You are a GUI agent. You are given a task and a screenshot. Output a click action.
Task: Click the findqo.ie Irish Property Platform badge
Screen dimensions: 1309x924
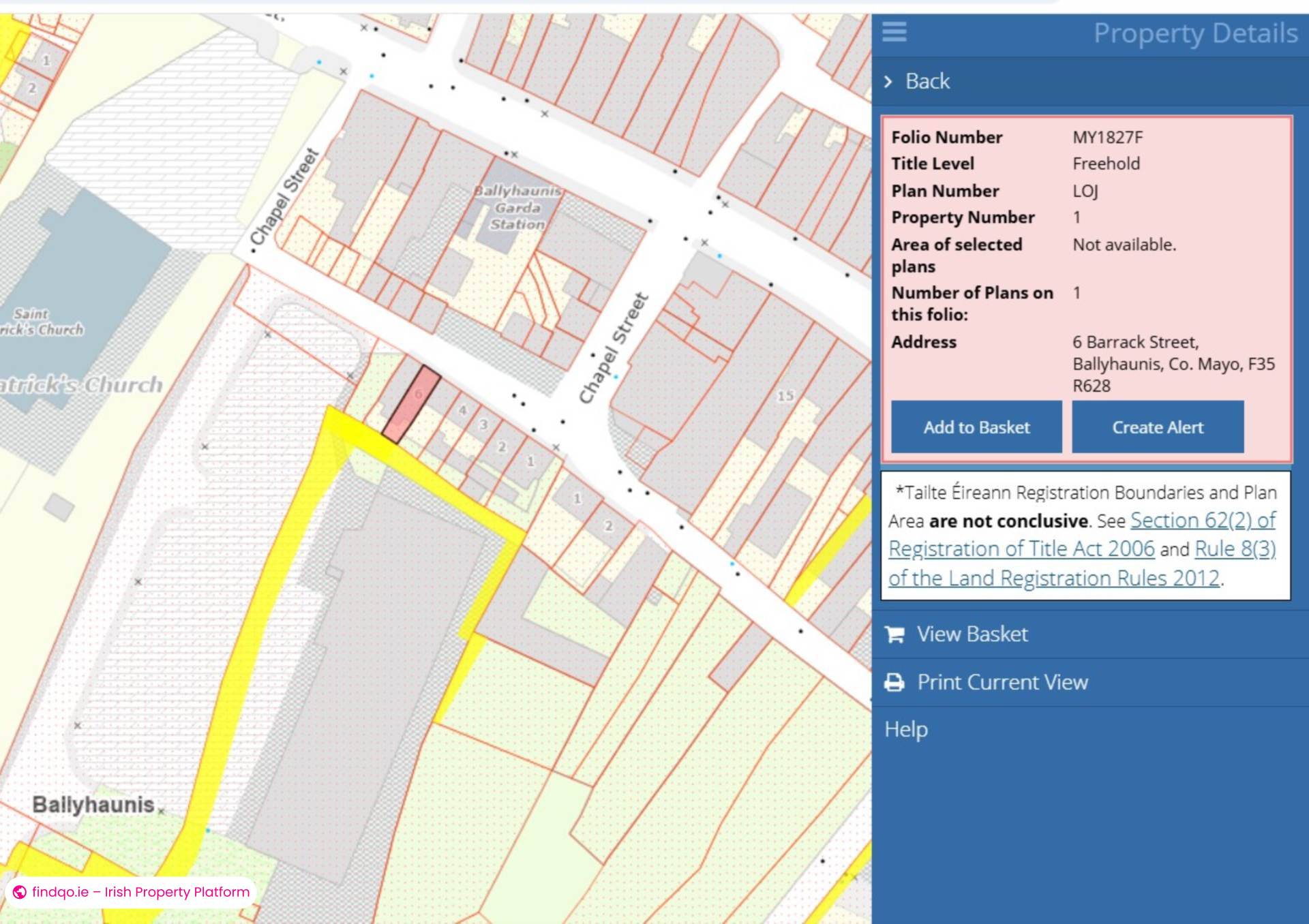click(132, 892)
